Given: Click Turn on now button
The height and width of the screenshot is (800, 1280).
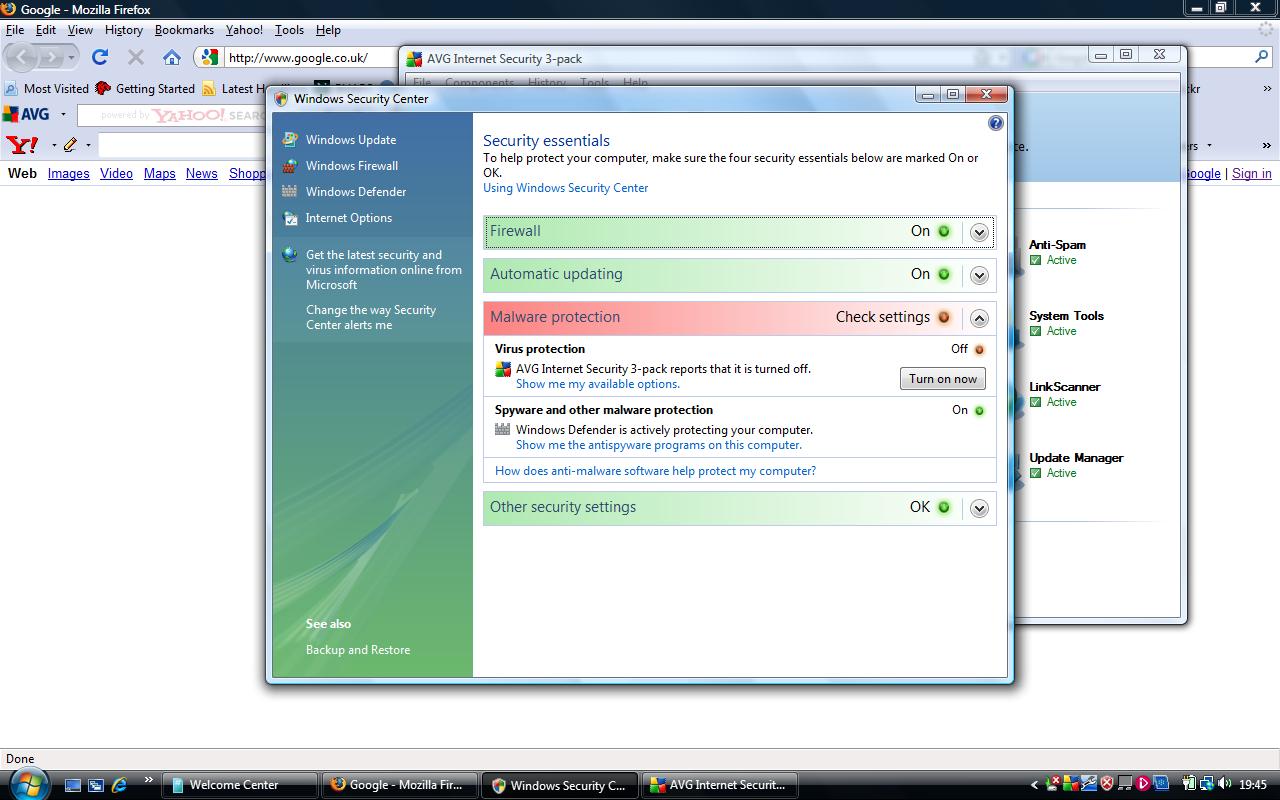Looking at the screenshot, I should click(943, 379).
